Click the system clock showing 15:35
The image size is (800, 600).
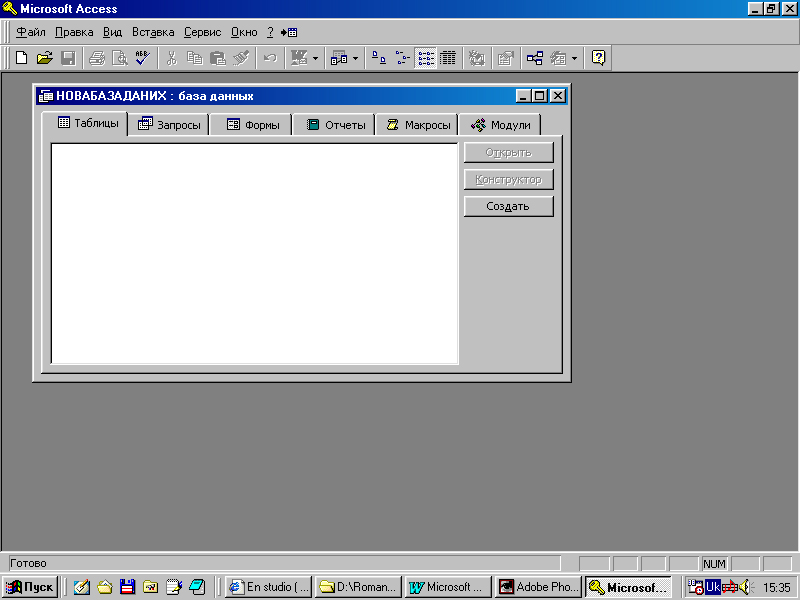coord(777,588)
